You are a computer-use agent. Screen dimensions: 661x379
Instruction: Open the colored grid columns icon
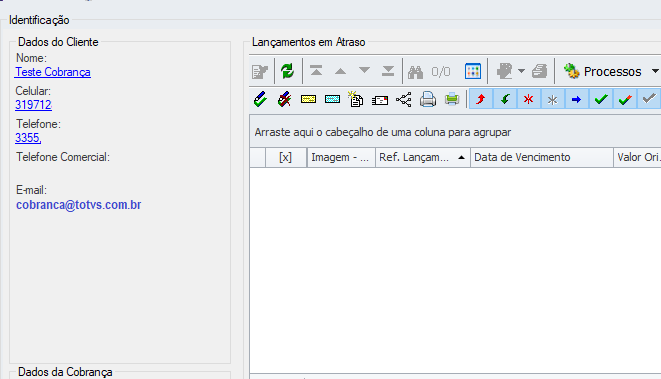473,71
